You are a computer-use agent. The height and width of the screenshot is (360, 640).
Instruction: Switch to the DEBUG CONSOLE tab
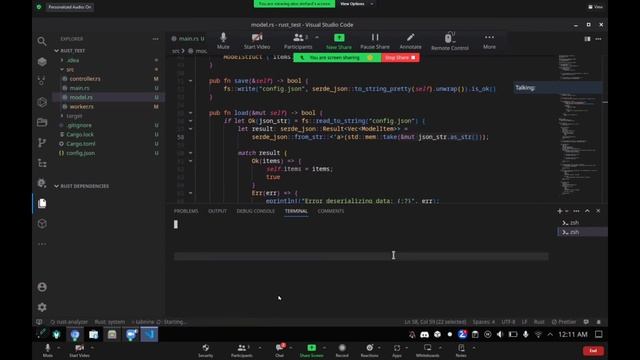256,211
